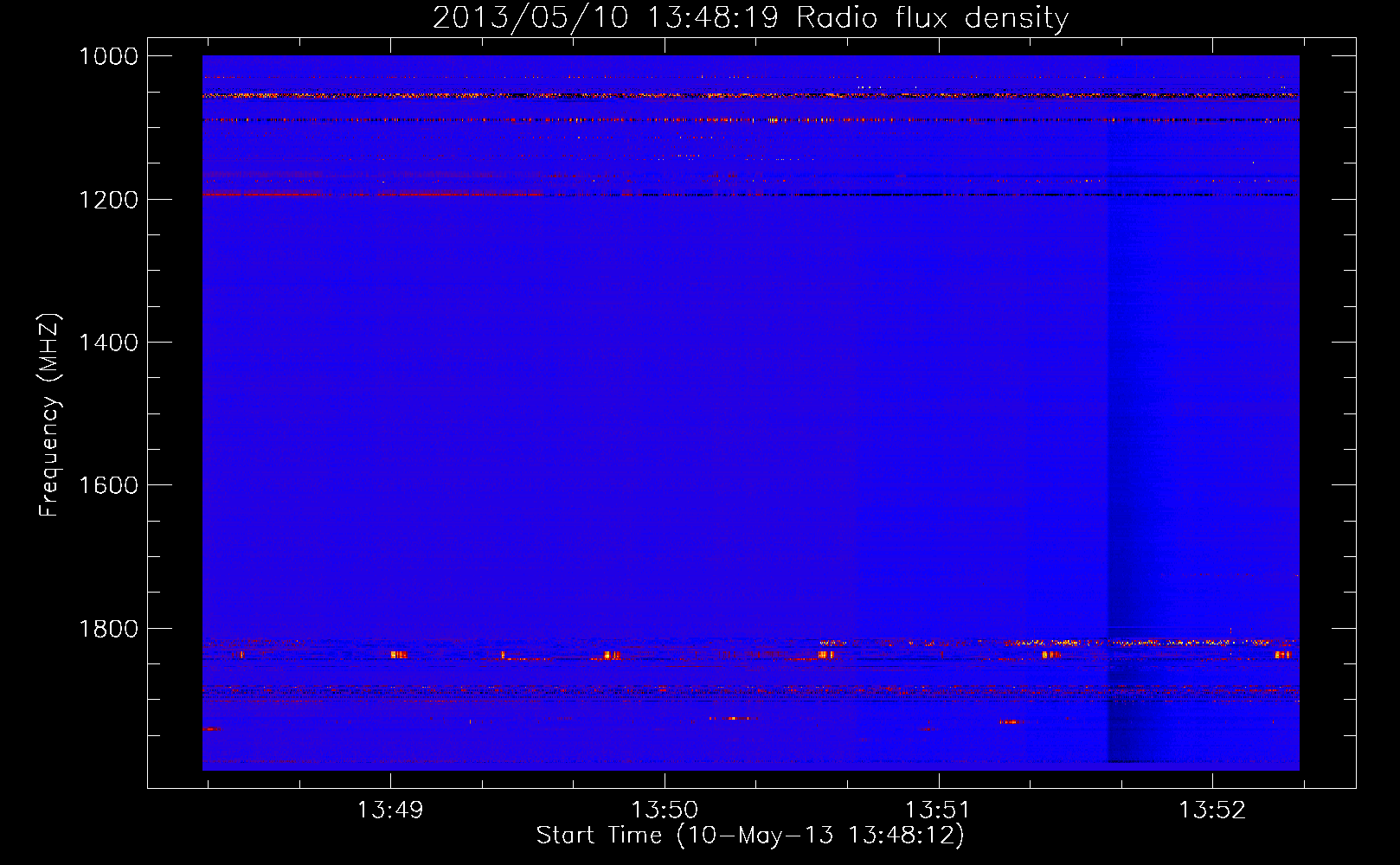This screenshot has height=865, width=1400.
Task: Click the 13:51 time tick label
Action: [938, 810]
